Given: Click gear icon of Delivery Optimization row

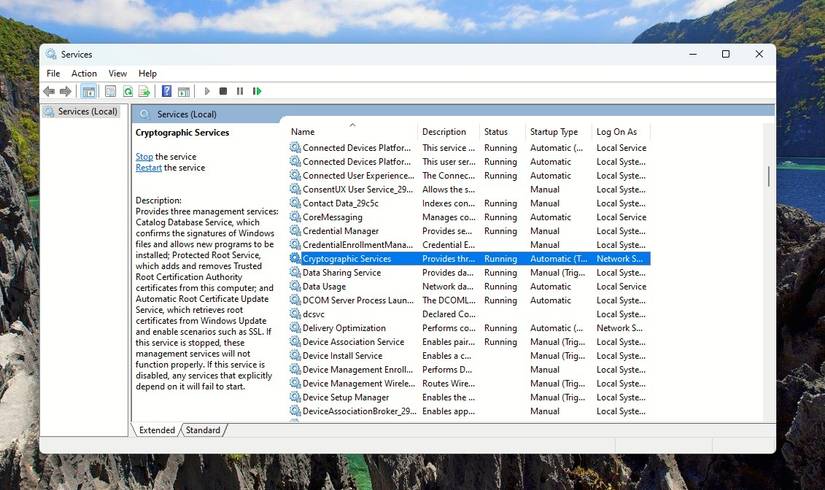Looking at the screenshot, I should coord(295,328).
